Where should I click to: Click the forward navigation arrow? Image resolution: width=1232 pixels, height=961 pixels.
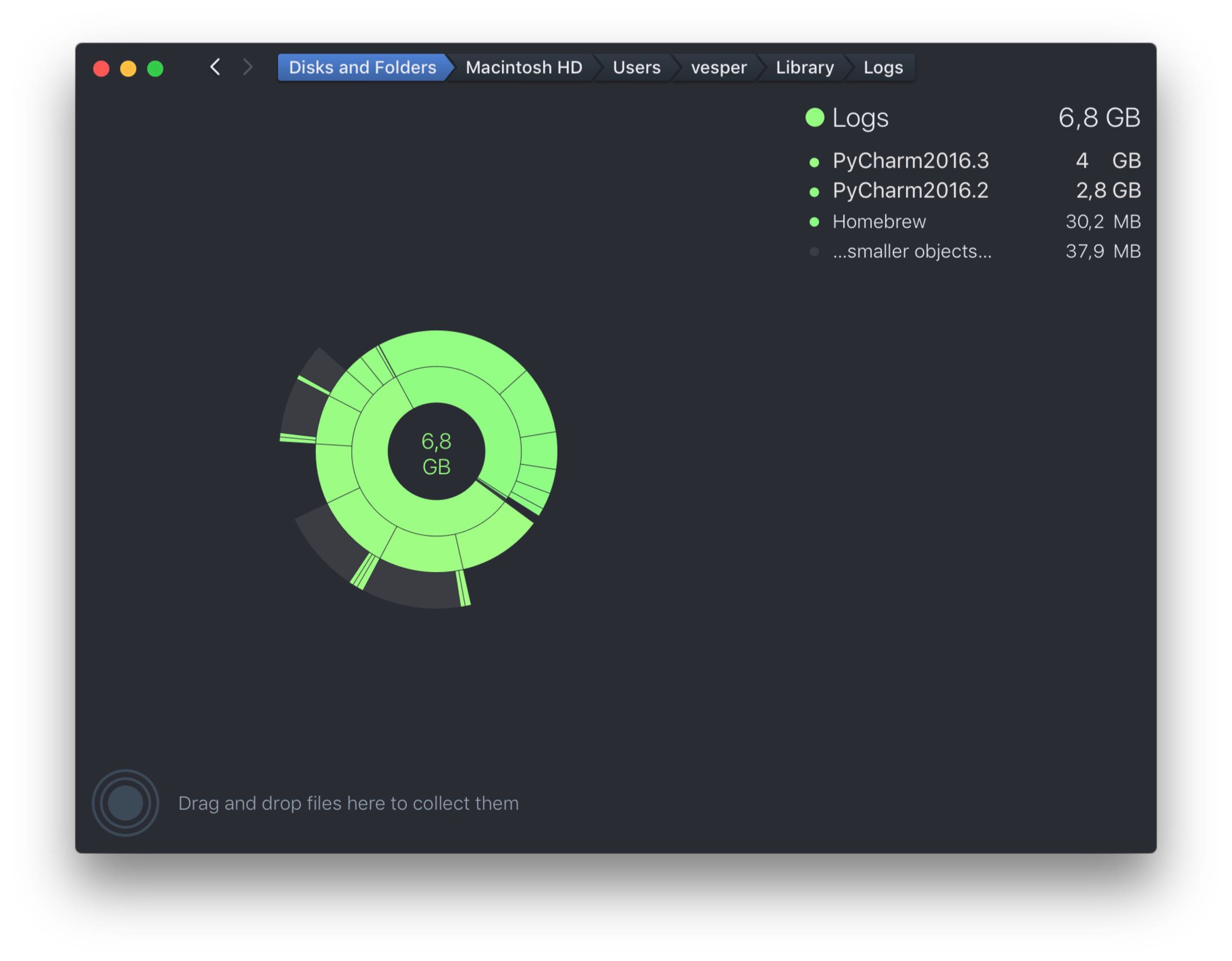tap(248, 67)
